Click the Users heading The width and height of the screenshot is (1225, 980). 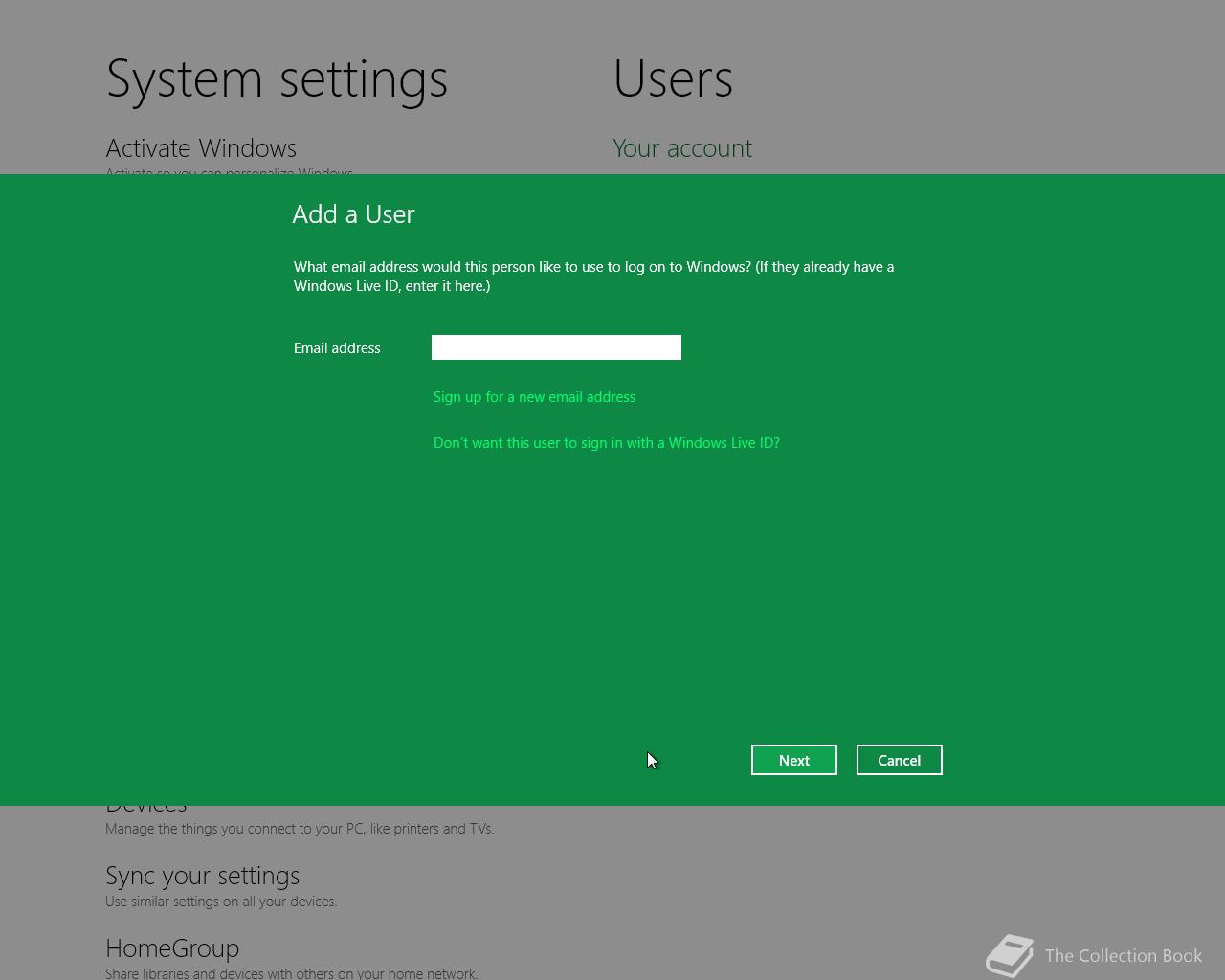[673, 78]
